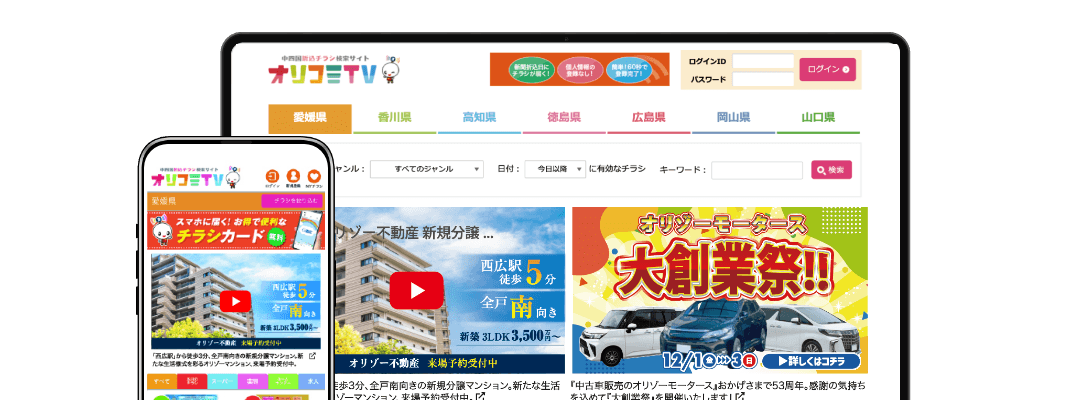Screen dimensions: 1080x400
Task: Tap the phone member registration icon
Action: pyautogui.click(x=293, y=177)
